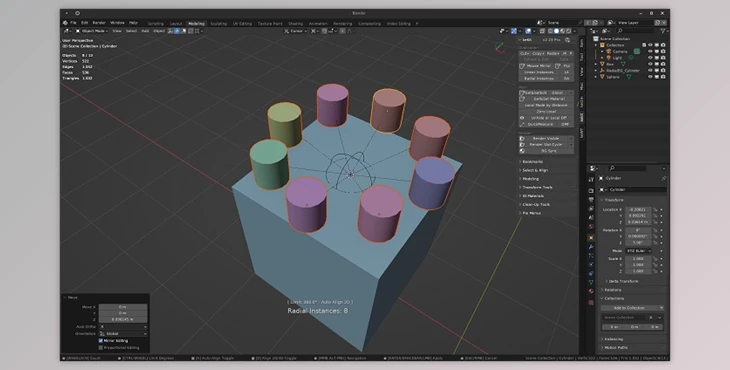Viewport: 730px width, 370px height.
Task: Open the Modifiers wrench tab icon
Action: [x=591, y=246]
